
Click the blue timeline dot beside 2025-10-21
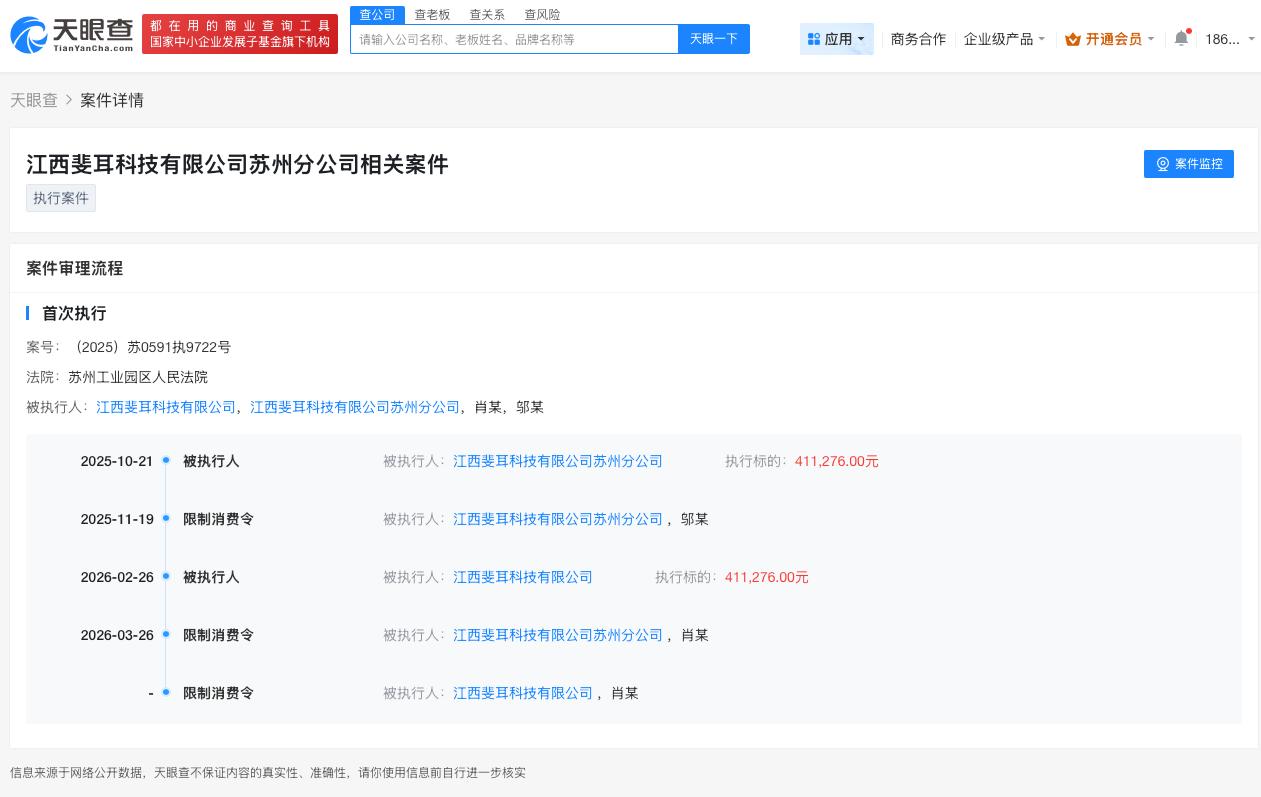(x=166, y=461)
